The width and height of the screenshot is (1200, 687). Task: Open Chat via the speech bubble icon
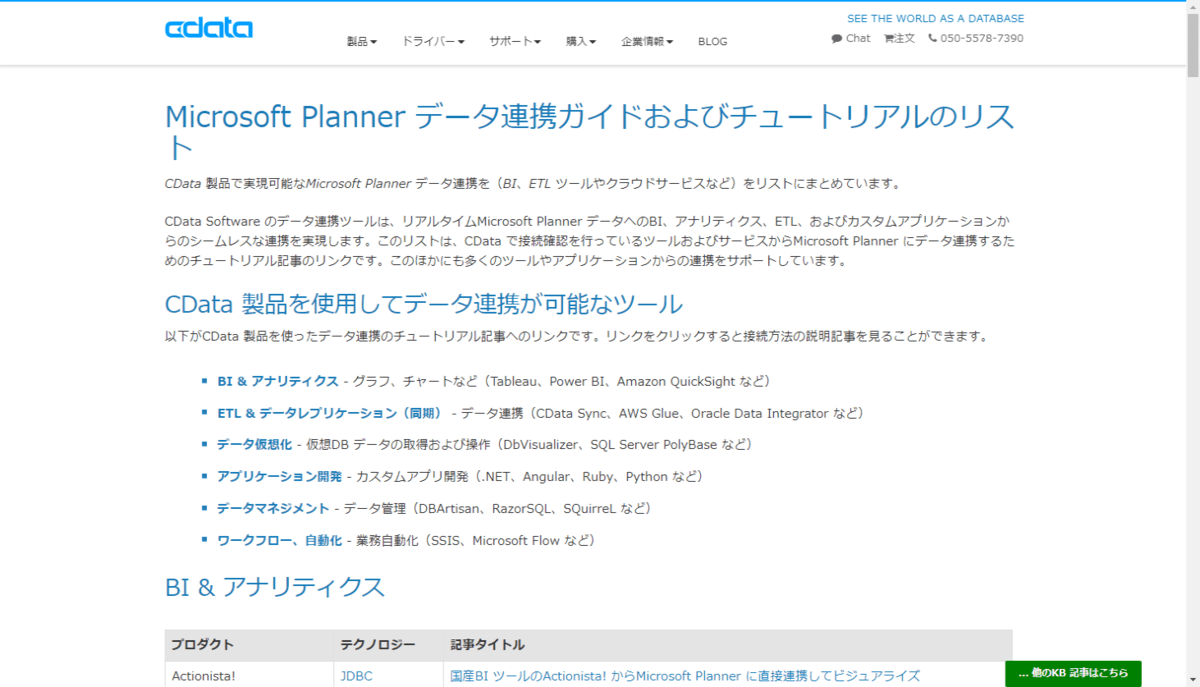tap(851, 38)
